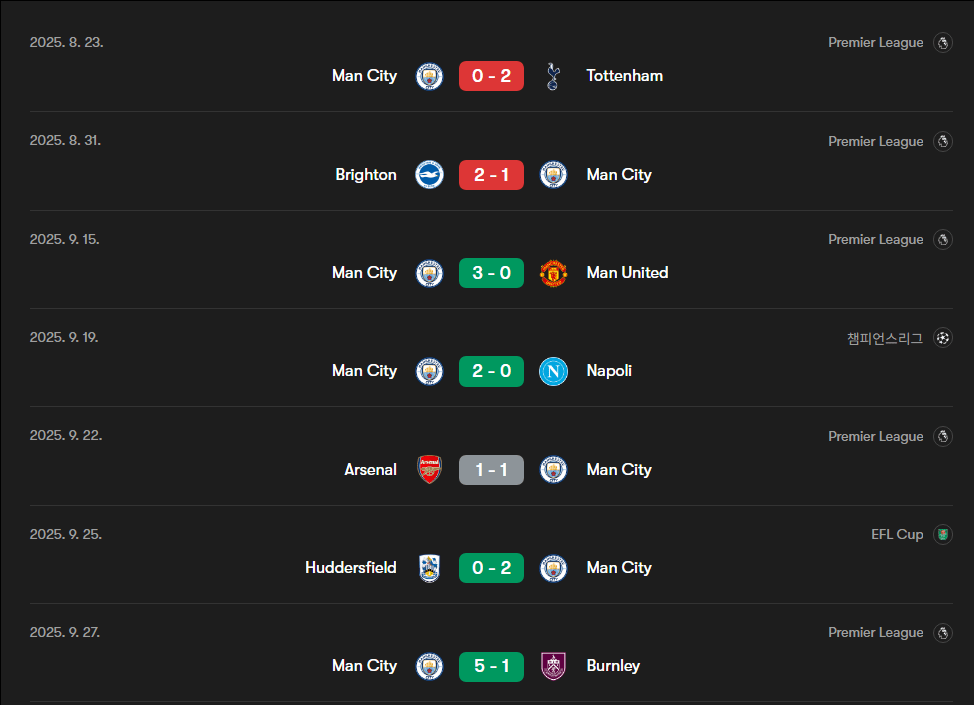Open the 3 - 0 Man United score
974x705 pixels.
(491, 273)
